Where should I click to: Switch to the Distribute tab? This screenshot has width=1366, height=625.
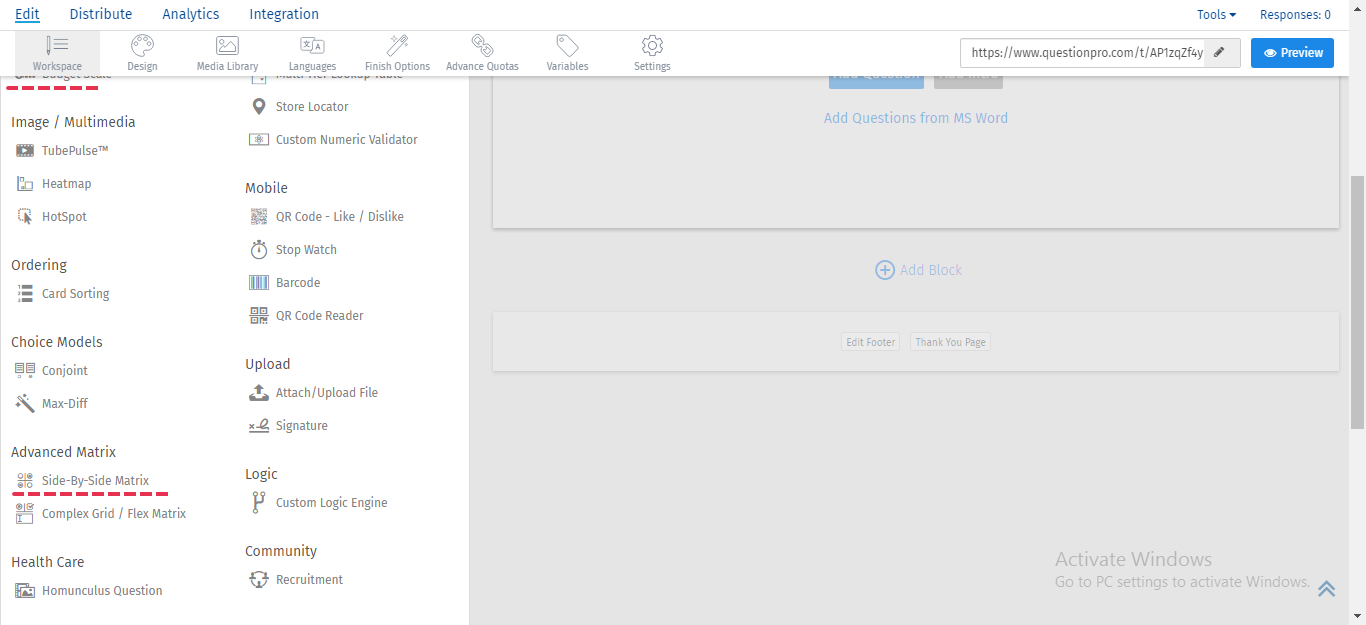(x=101, y=14)
